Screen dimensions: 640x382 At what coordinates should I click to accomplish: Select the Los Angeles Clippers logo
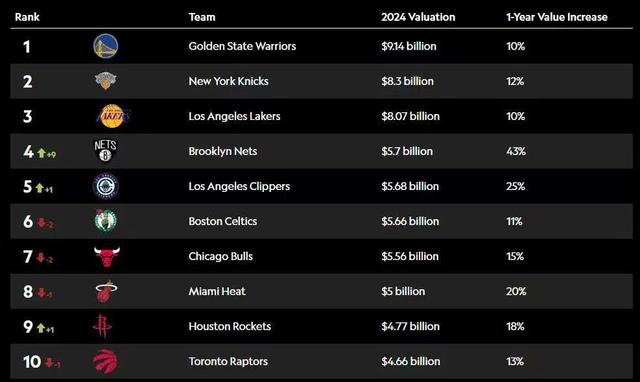[106, 186]
